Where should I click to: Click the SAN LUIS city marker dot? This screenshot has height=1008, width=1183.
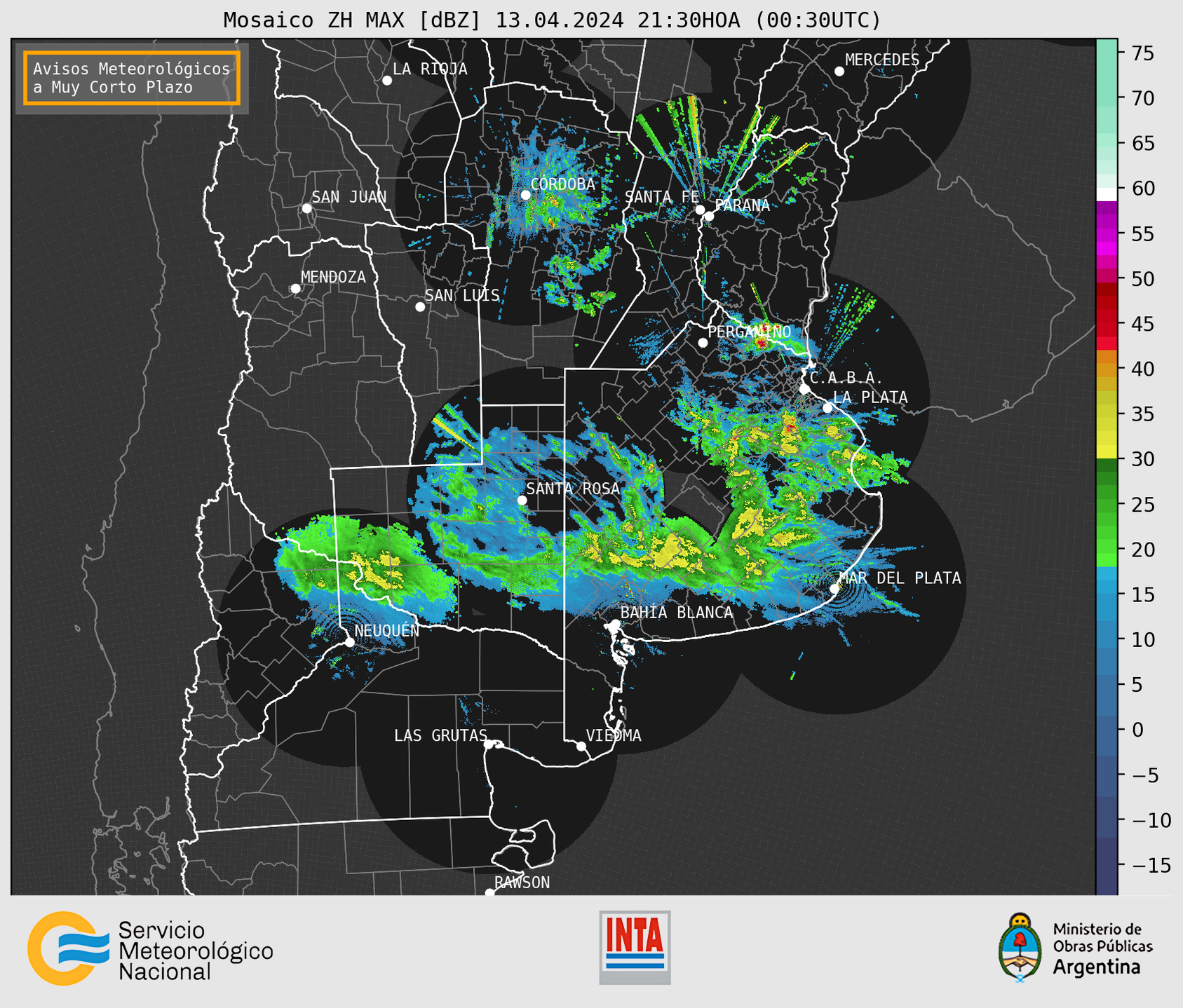420,307
